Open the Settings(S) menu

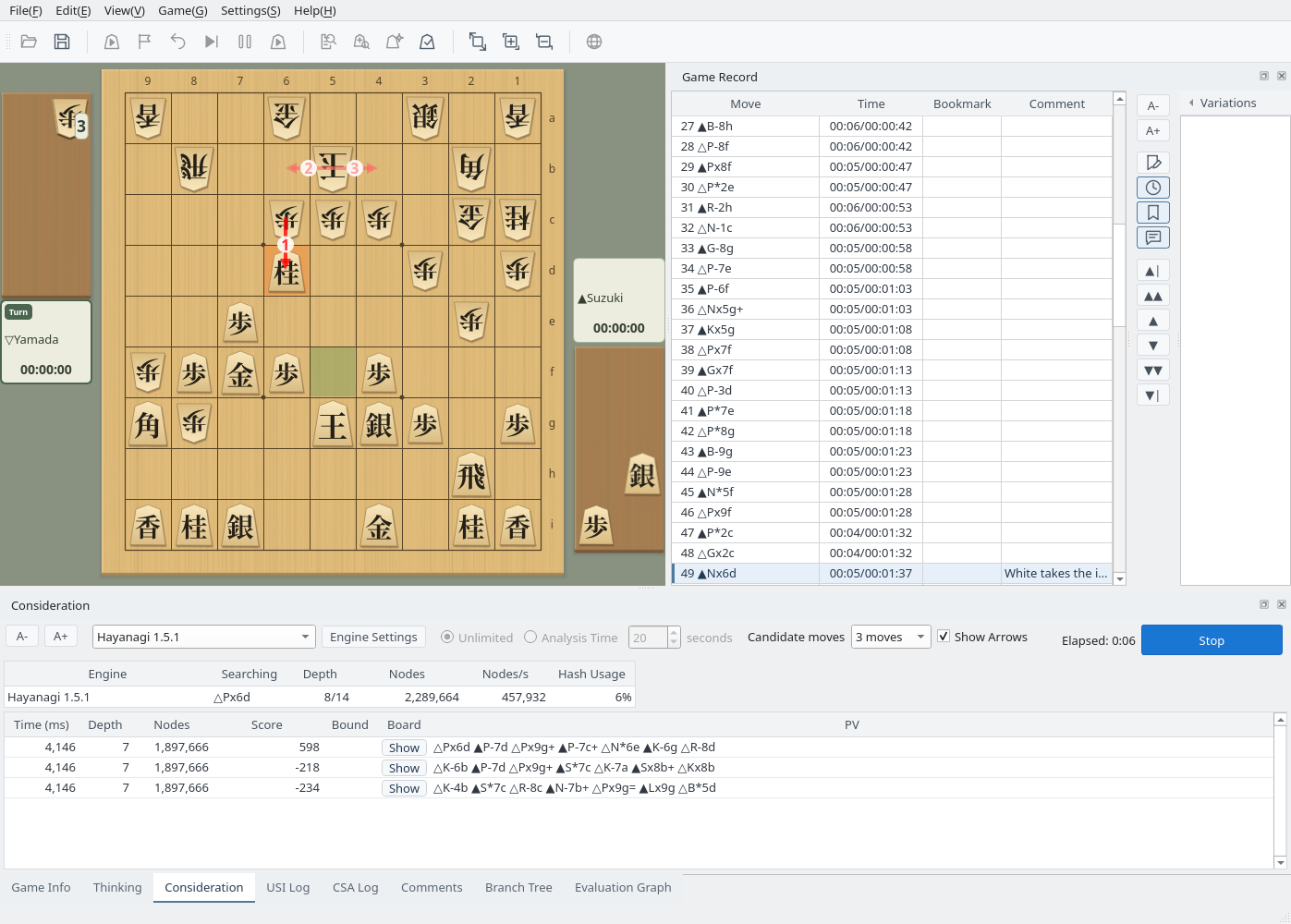(250, 11)
